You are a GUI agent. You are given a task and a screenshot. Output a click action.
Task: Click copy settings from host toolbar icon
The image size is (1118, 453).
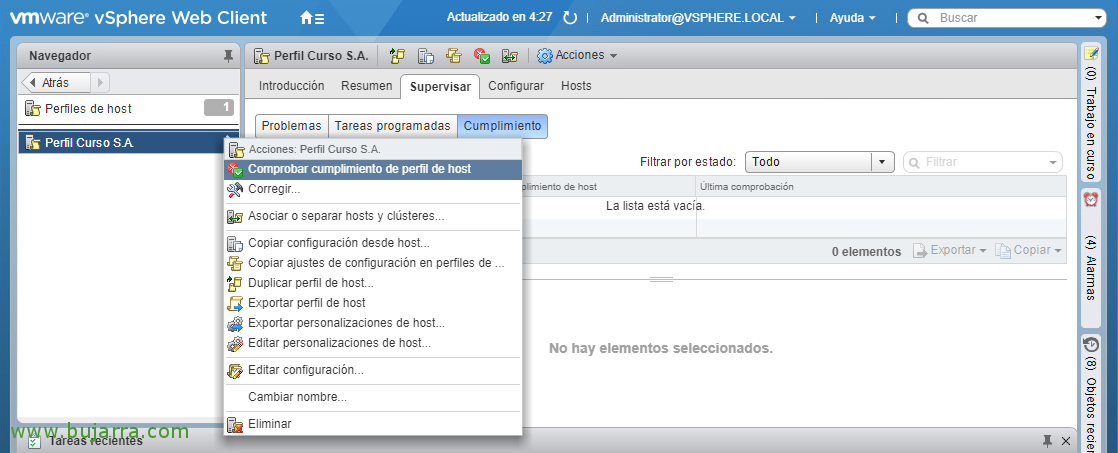426,56
